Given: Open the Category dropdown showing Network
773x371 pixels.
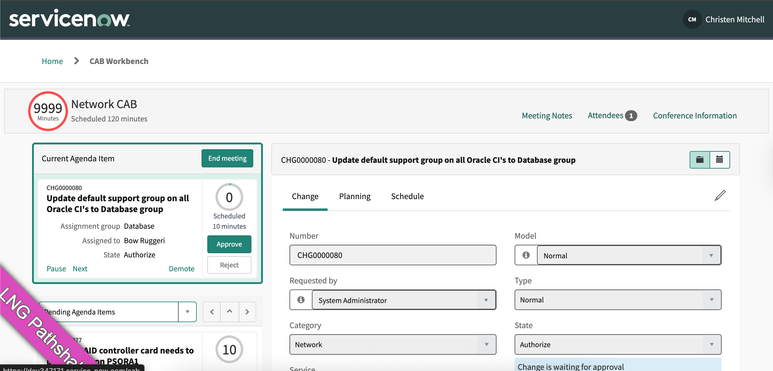Looking at the screenshot, I should click(x=393, y=344).
